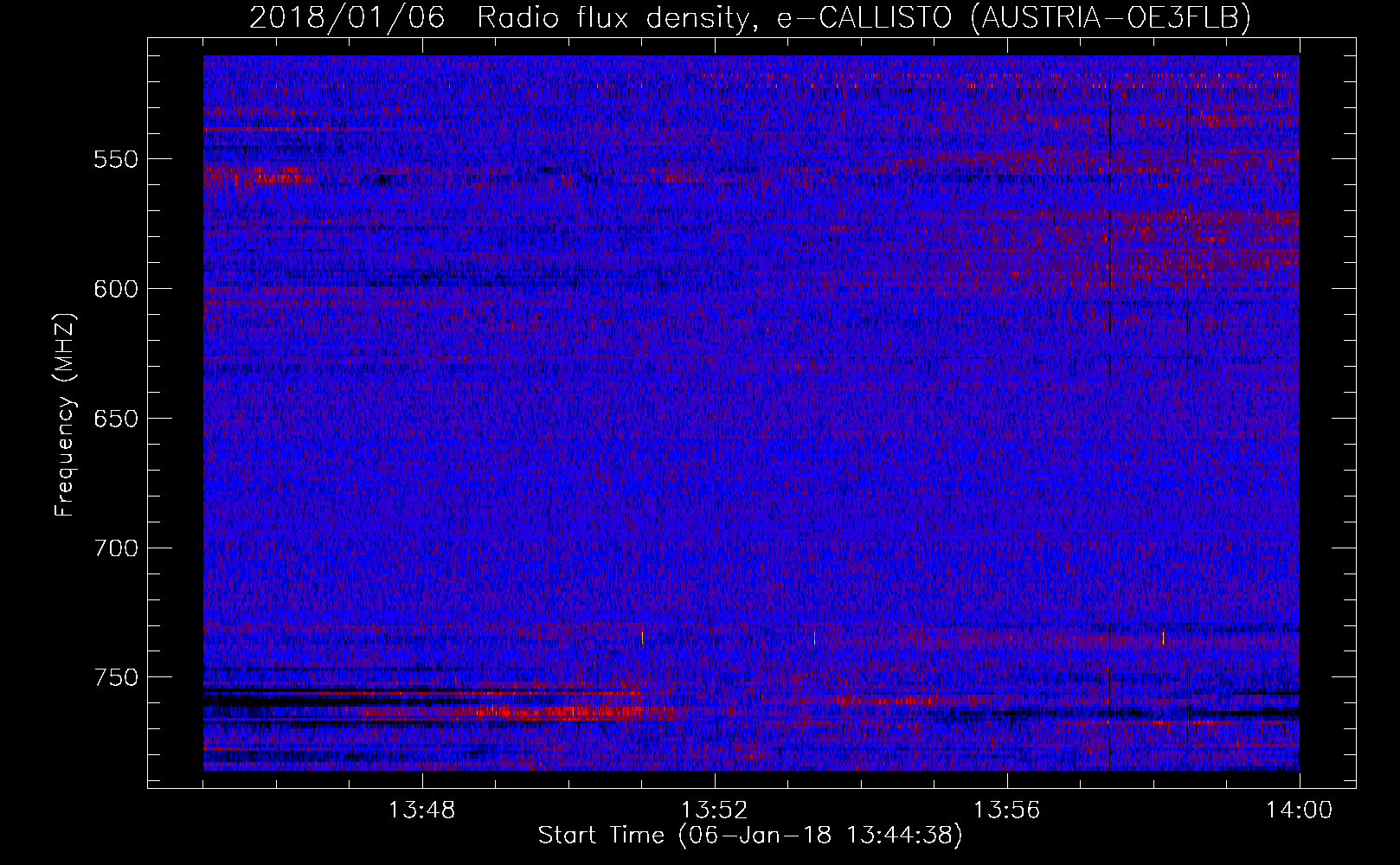Image resolution: width=1400 pixels, height=865 pixels.
Task: Click the 13:48 time tick label
Action: [421, 811]
